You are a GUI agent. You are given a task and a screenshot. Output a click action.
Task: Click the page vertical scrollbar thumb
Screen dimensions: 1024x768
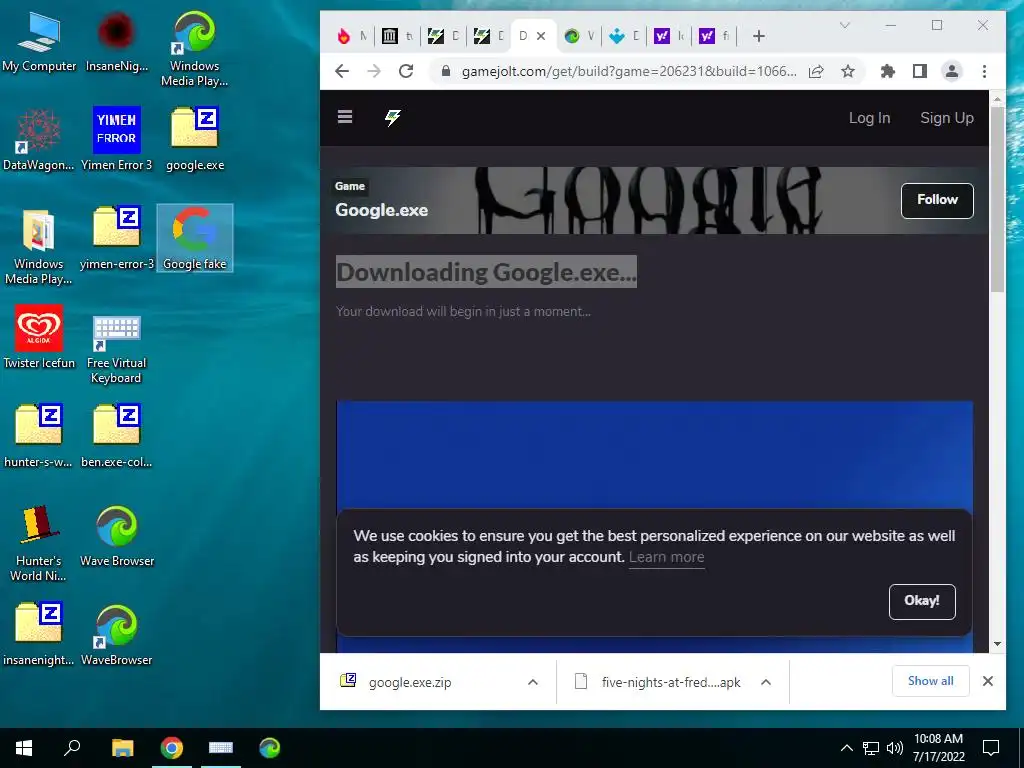997,199
